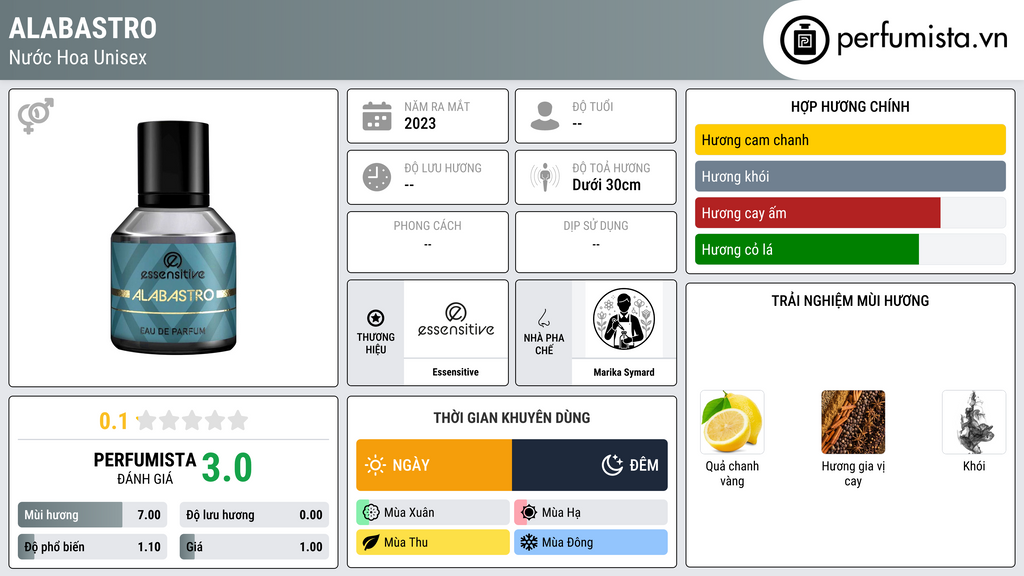The height and width of the screenshot is (576, 1024).
Task: Click the Nước Hoa Unisex subtitle
Action: [x=78, y=58]
